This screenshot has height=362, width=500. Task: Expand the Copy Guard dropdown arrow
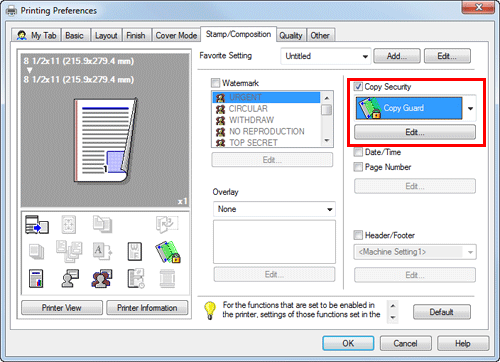(470, 108)
